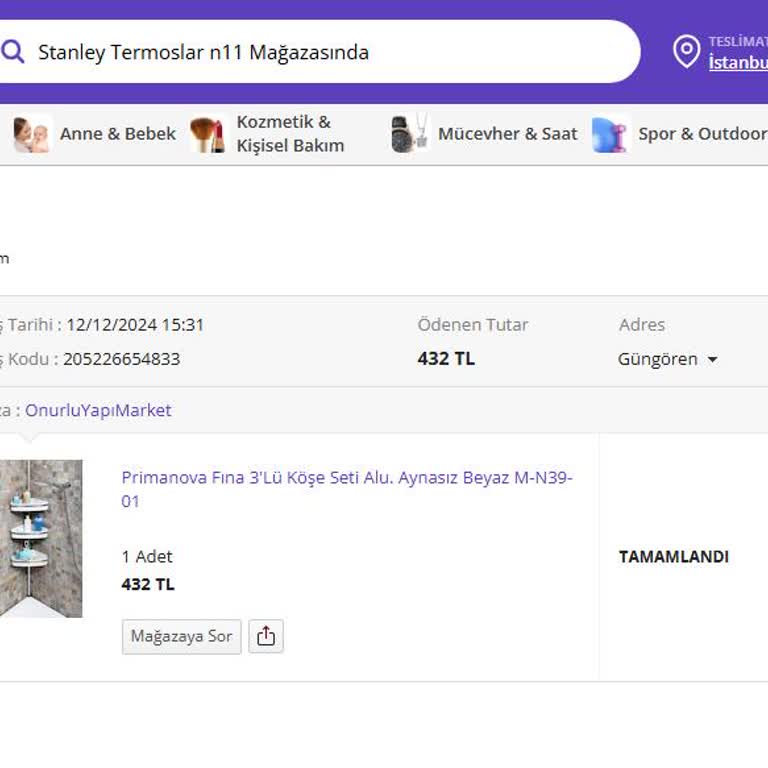This screenshot has height=768, width=768.
Task: Click the corner shelf product thumbnail
Action: pyautogui.click(x=40, y=538)
